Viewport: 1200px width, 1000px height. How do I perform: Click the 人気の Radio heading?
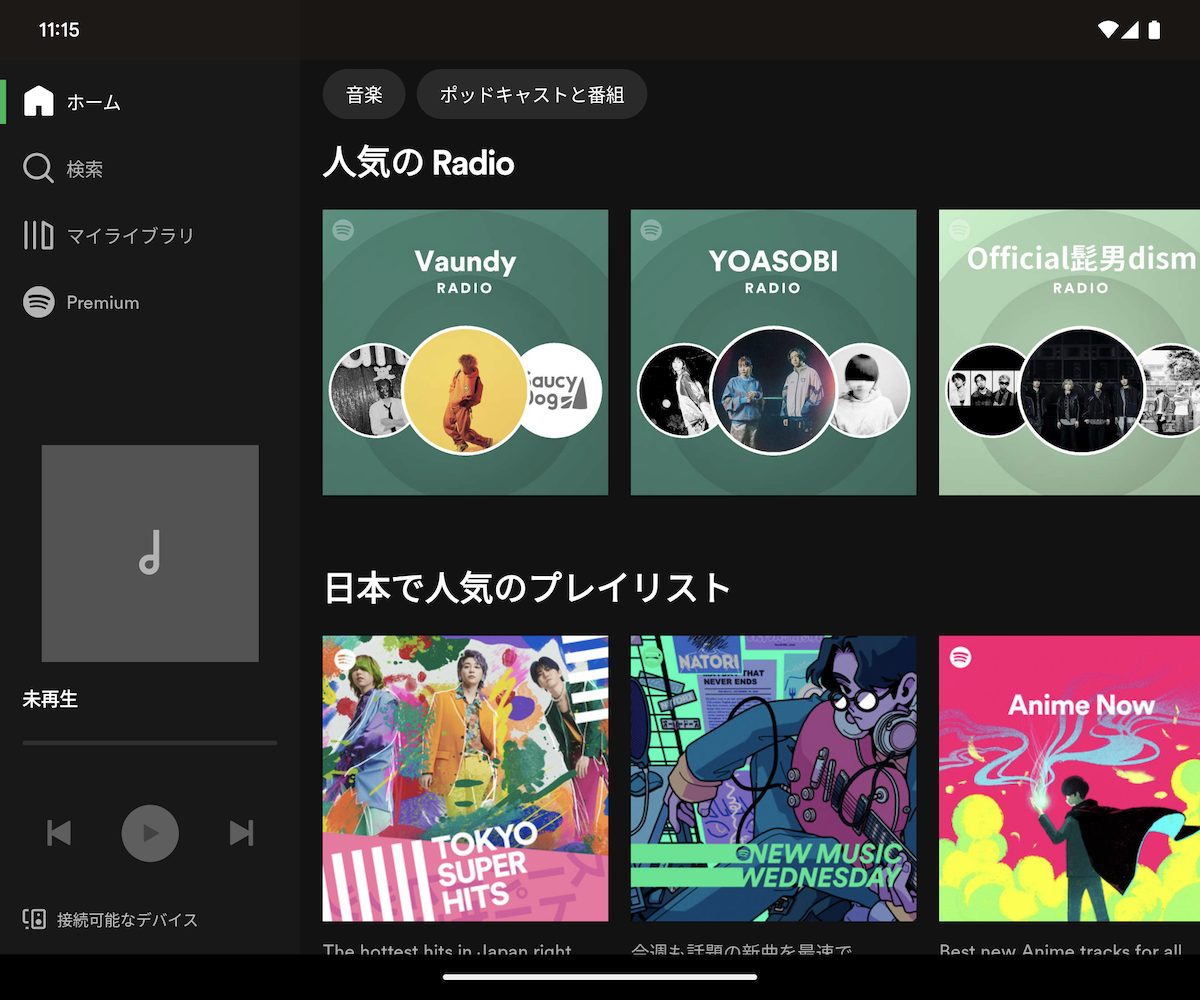[x=419, y=163]
